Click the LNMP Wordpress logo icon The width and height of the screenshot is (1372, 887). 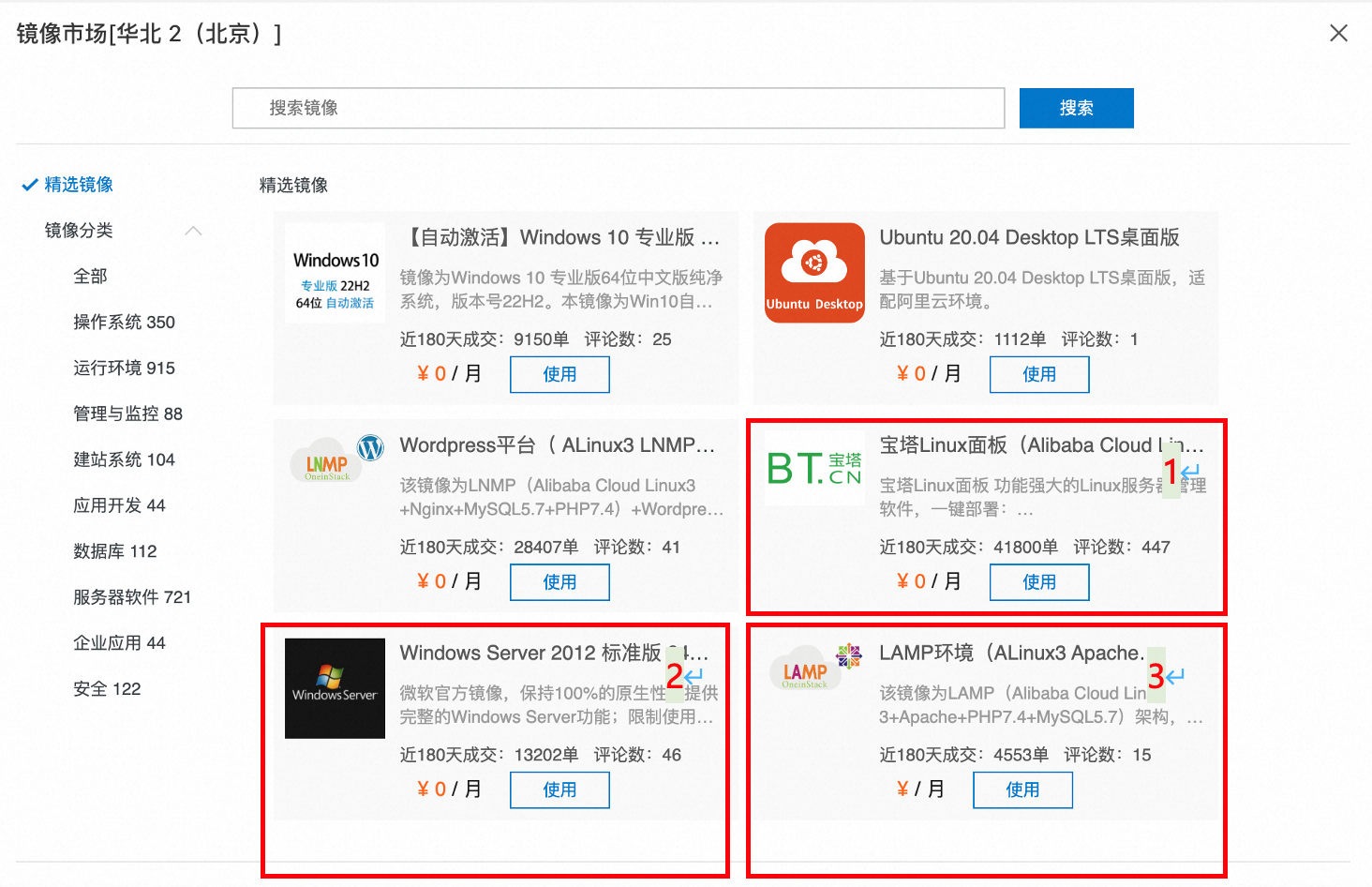click(337, 459)
